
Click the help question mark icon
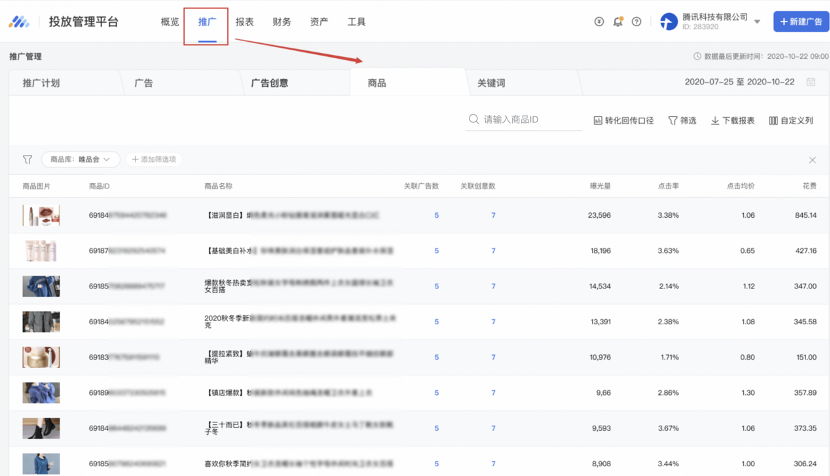[x=637, y=21]
